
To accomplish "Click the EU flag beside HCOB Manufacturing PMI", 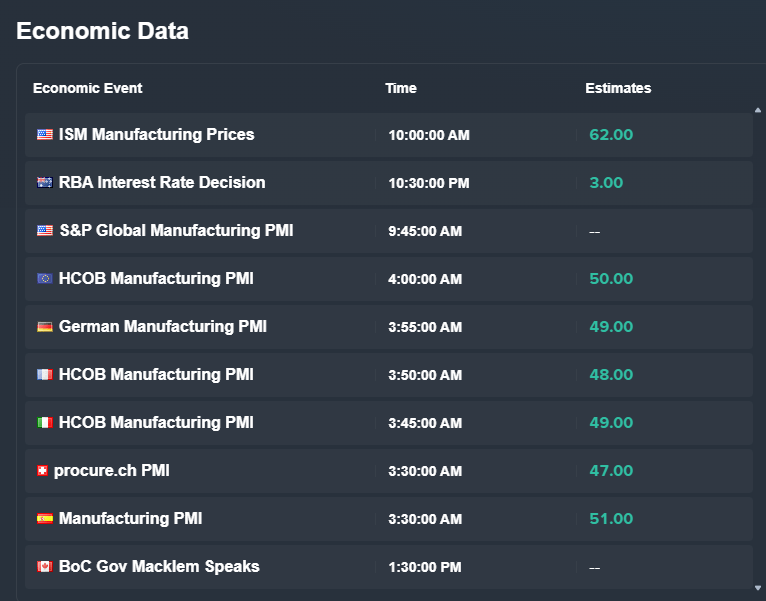I will tap(45, 278).
